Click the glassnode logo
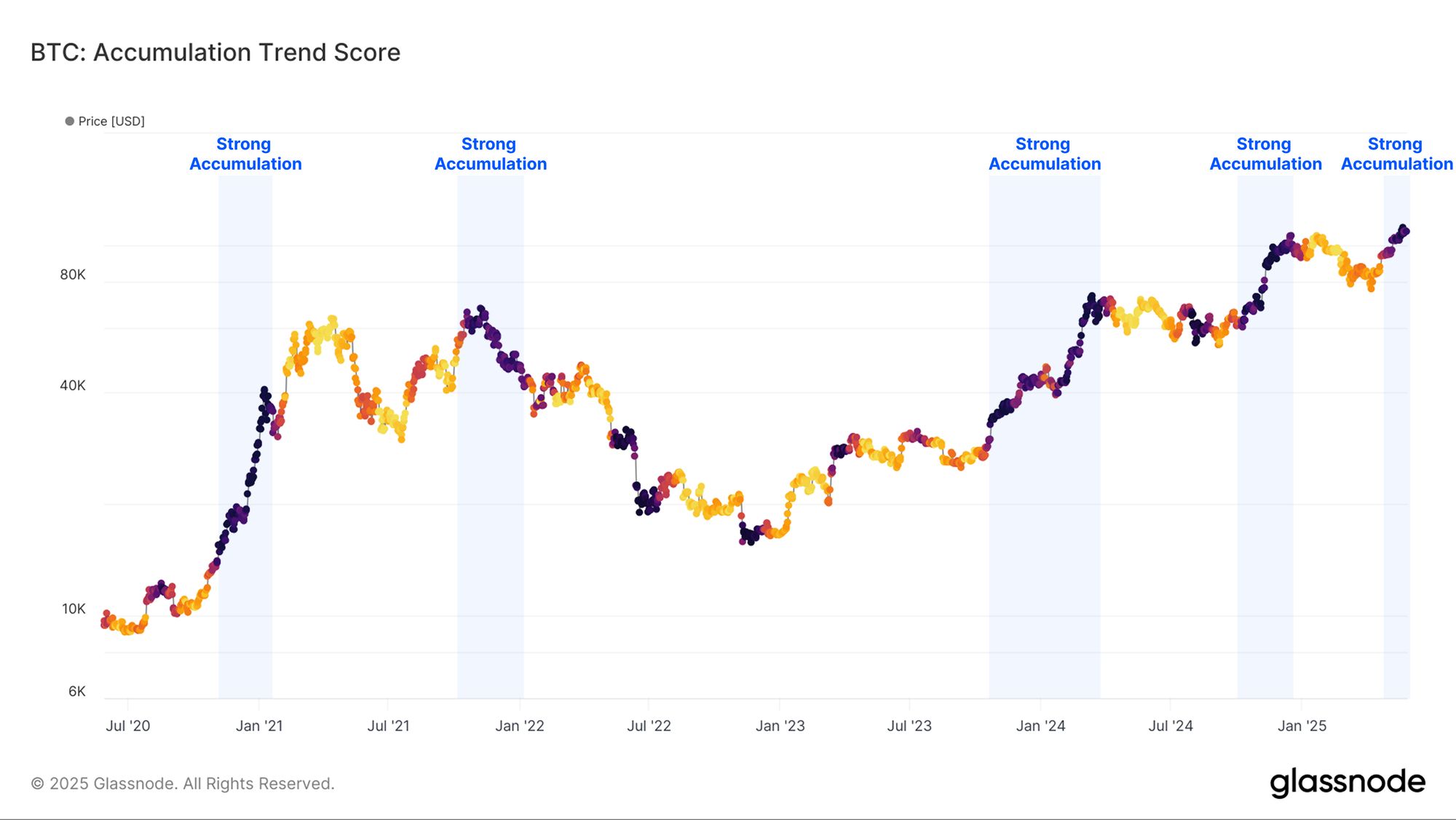Image resolution: width=1456 pixels, height=820 pixels. click(x=1348, y=781)
